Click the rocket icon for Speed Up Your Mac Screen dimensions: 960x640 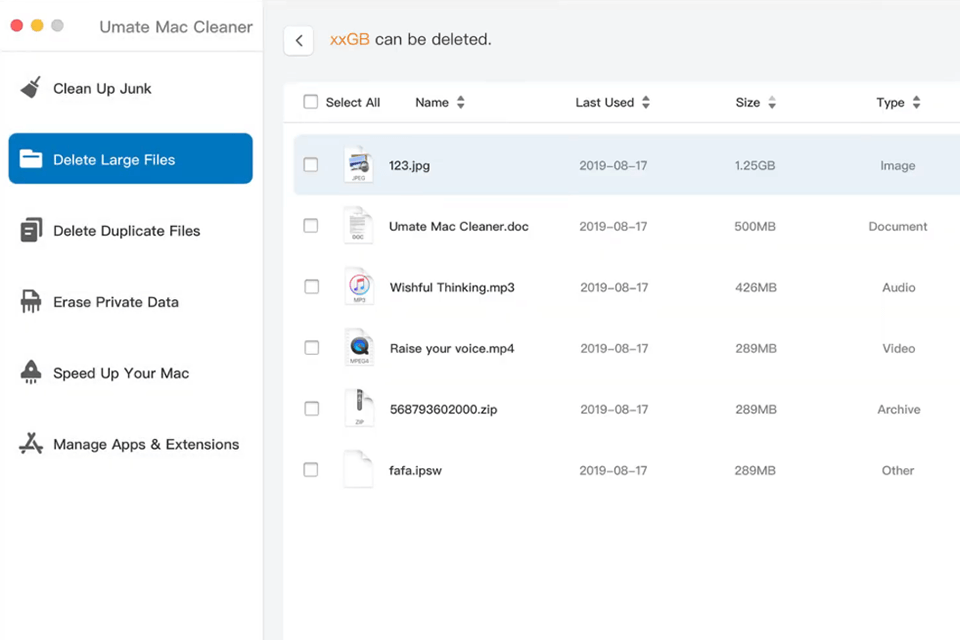click(x=31, y=373)
